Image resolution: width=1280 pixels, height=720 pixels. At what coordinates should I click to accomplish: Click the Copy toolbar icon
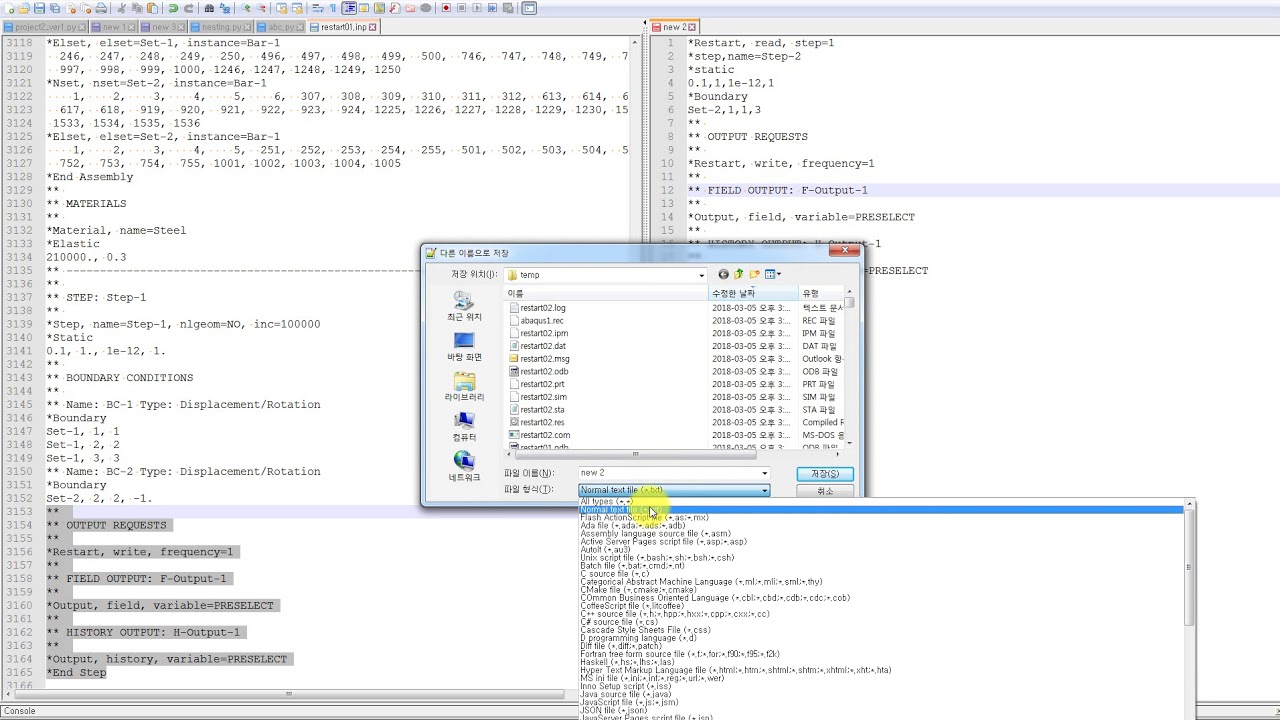coord(137,8)
